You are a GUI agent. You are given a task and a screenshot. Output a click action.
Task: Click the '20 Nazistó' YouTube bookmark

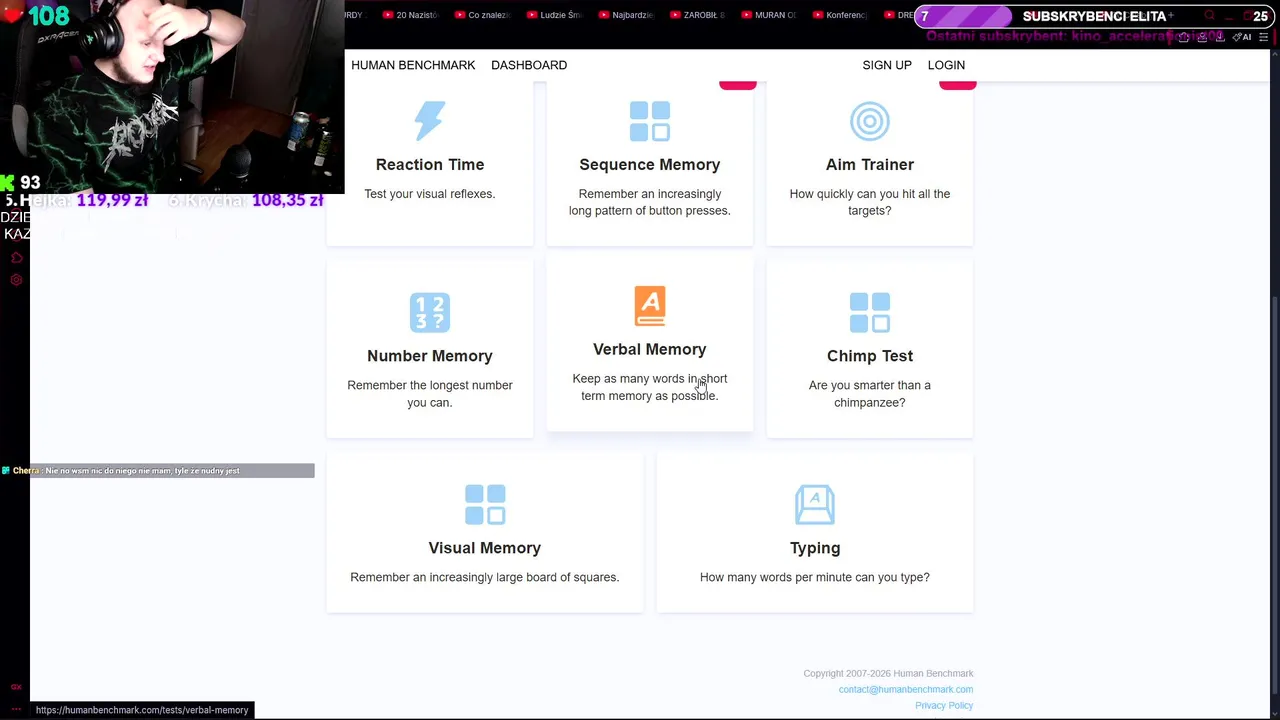pos(410,15)
